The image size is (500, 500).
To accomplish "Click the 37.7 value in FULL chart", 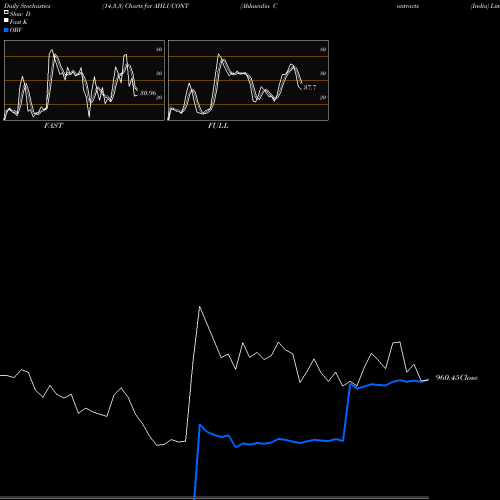I will (310, 87).
